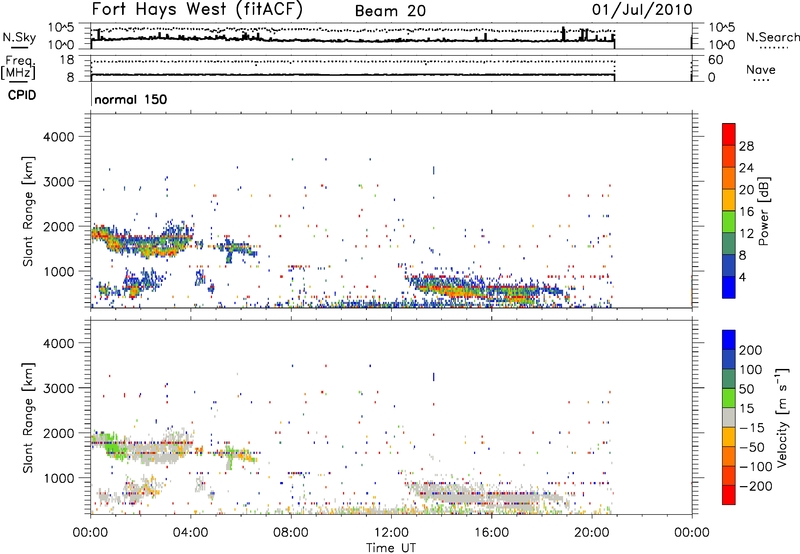800x554 pixels.
Task: Select the 'normal 150' CPID text
Action: [x=131, y=99]
